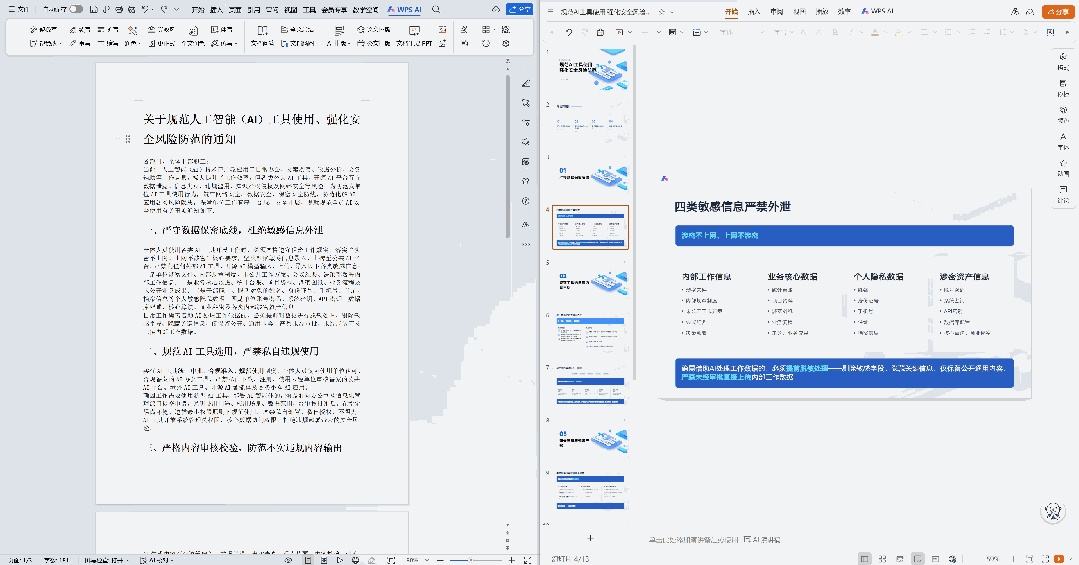Select slide 3 thumbnail with 01 section

(590, 175)
